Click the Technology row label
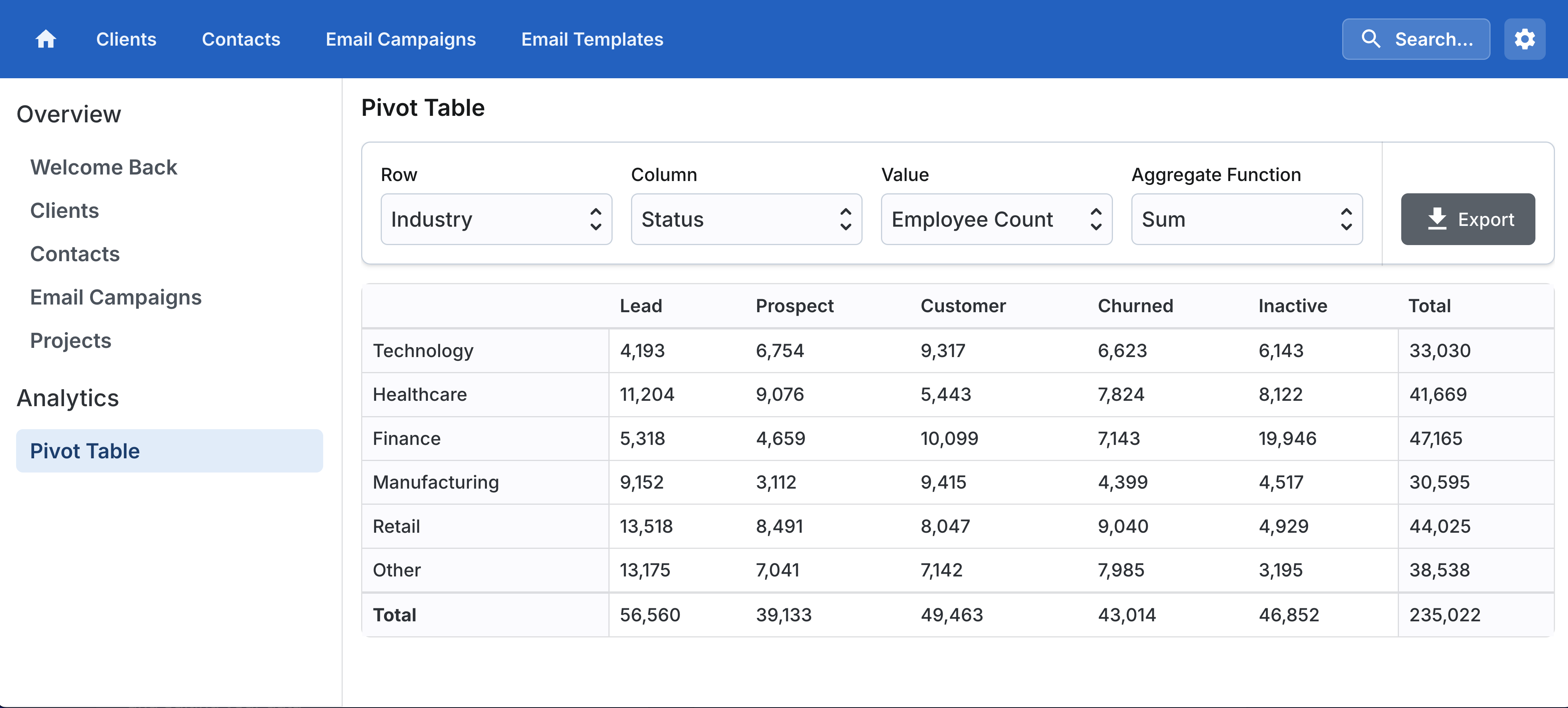Viewport: 1568px width, 708px height. point(422,351)
